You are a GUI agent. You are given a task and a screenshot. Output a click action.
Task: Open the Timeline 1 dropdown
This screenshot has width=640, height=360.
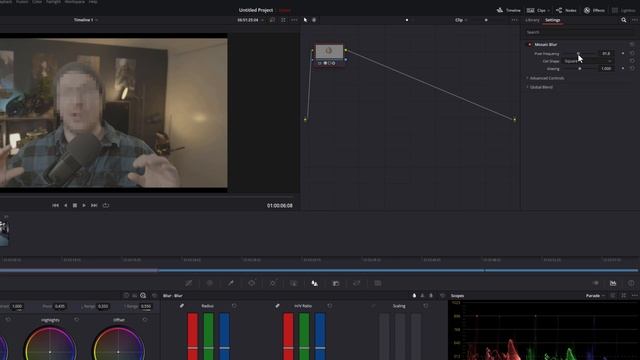(x=86, y=20)
